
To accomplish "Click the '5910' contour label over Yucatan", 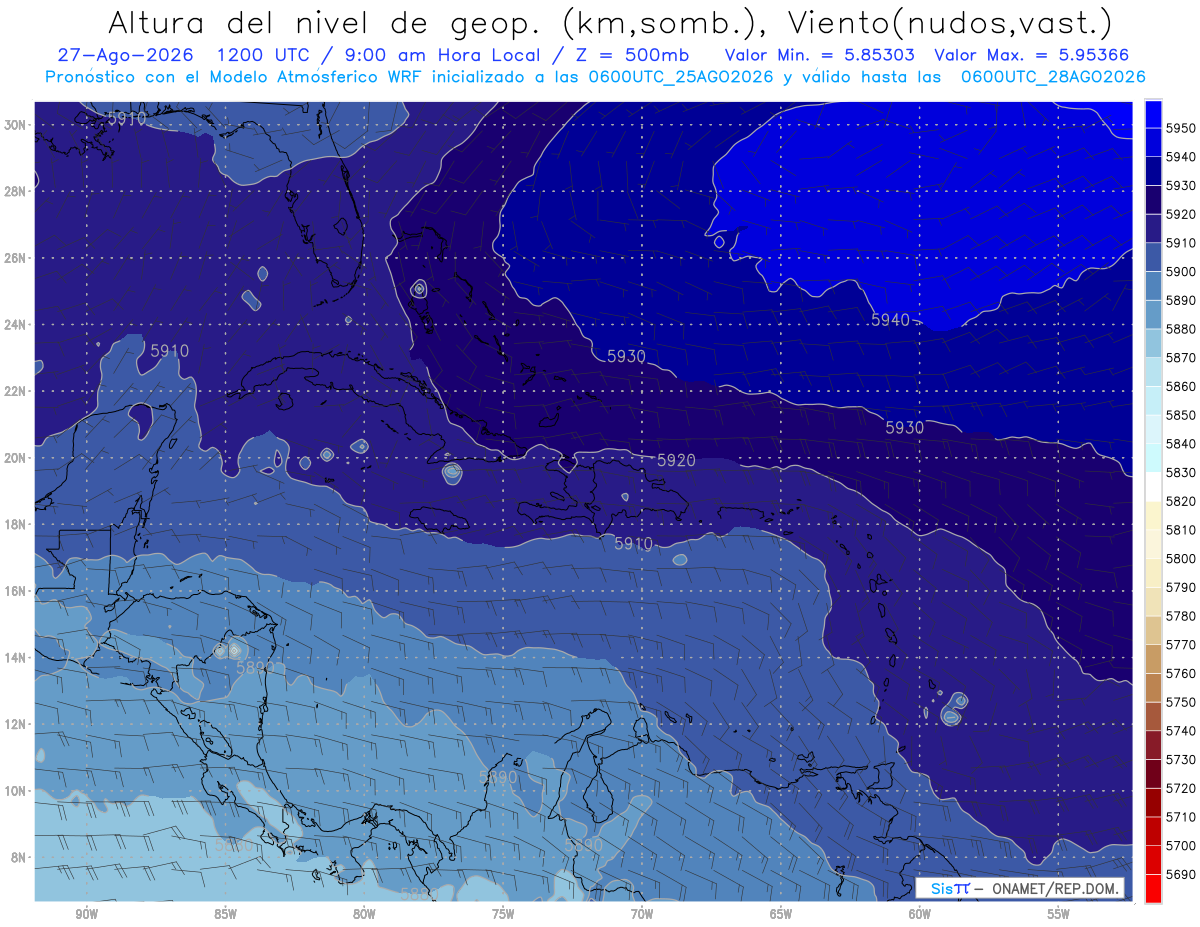I will tap(169, 351).
